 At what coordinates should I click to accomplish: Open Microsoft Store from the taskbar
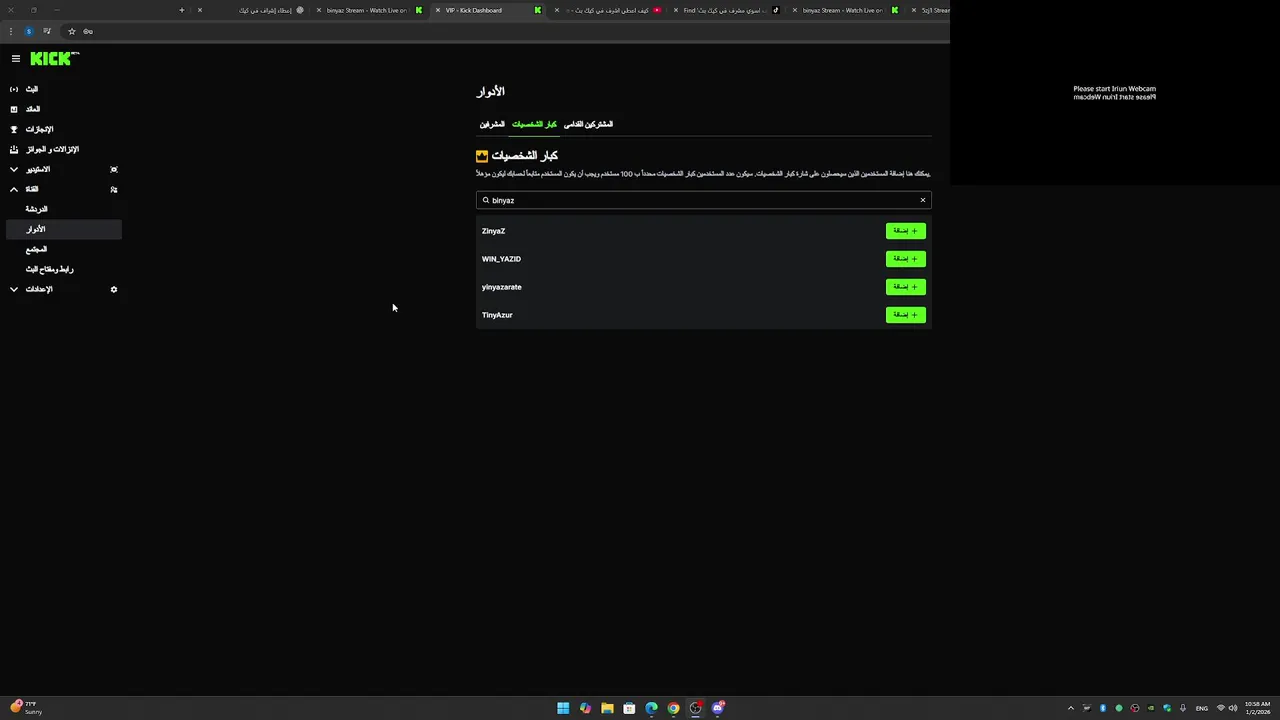point(629,708)
